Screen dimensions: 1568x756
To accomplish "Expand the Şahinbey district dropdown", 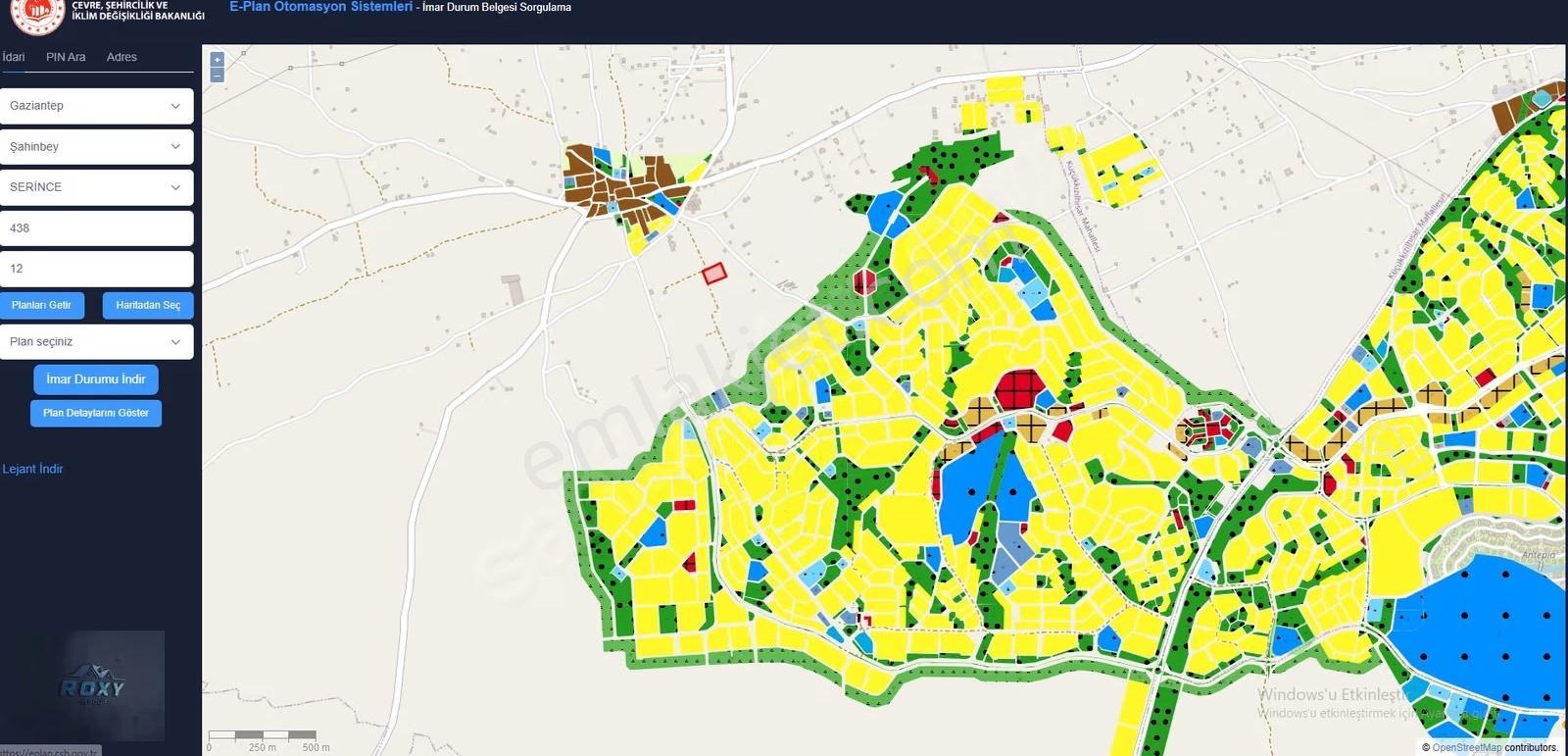I will coord(96,147).
